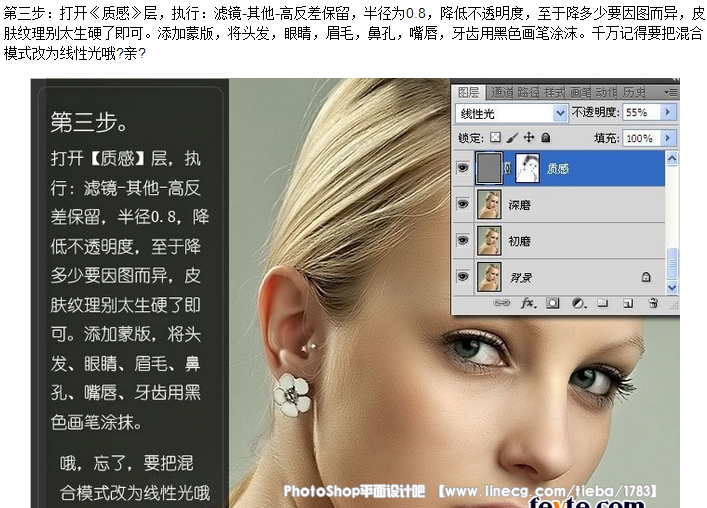Screen dimensions: 707x508
Task: Toggle lock image pixels brush icon
Action: pyautogui.click(x=512, y=137)
